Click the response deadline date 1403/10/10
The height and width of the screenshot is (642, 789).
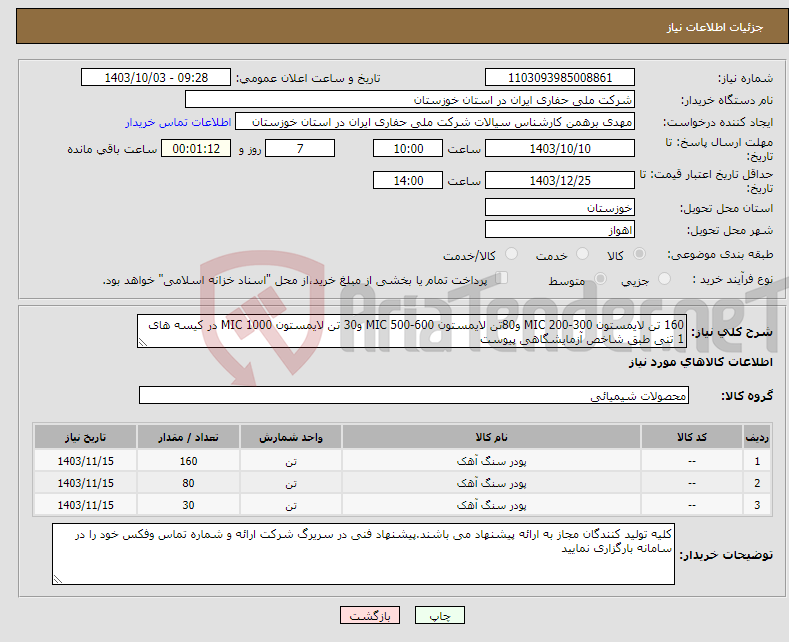click(x=560, y=148)
